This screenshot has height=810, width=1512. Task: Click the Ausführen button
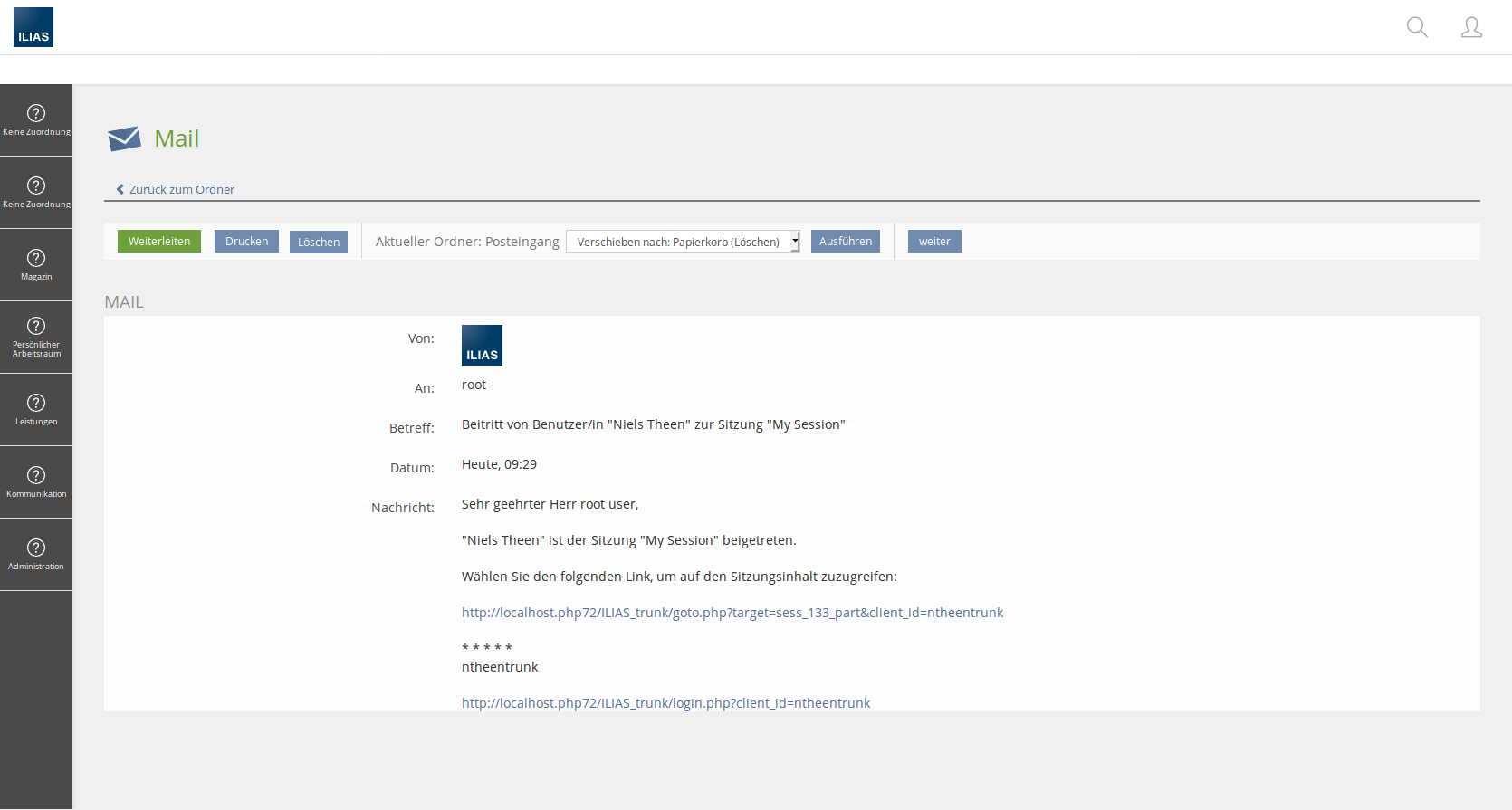(x=845, y=242)
